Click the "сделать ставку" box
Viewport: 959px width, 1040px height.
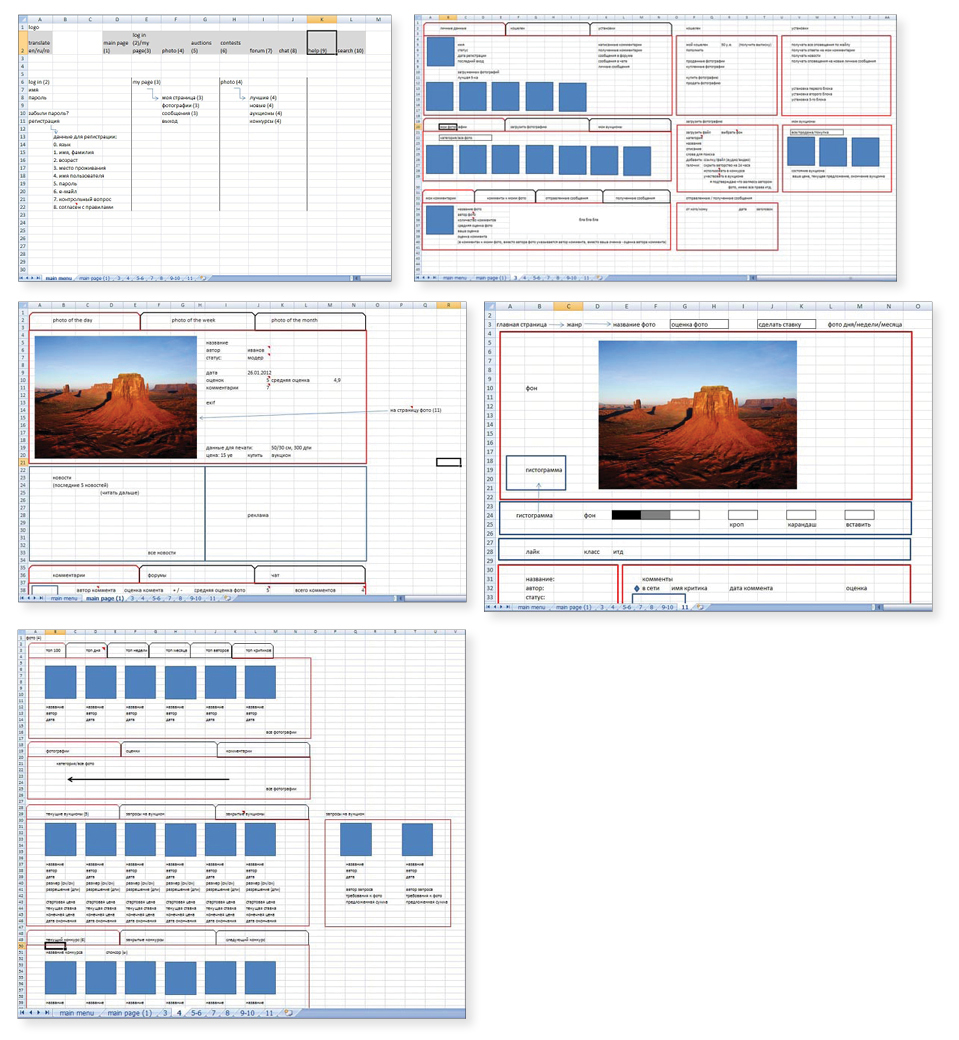[x=786, y=324]
